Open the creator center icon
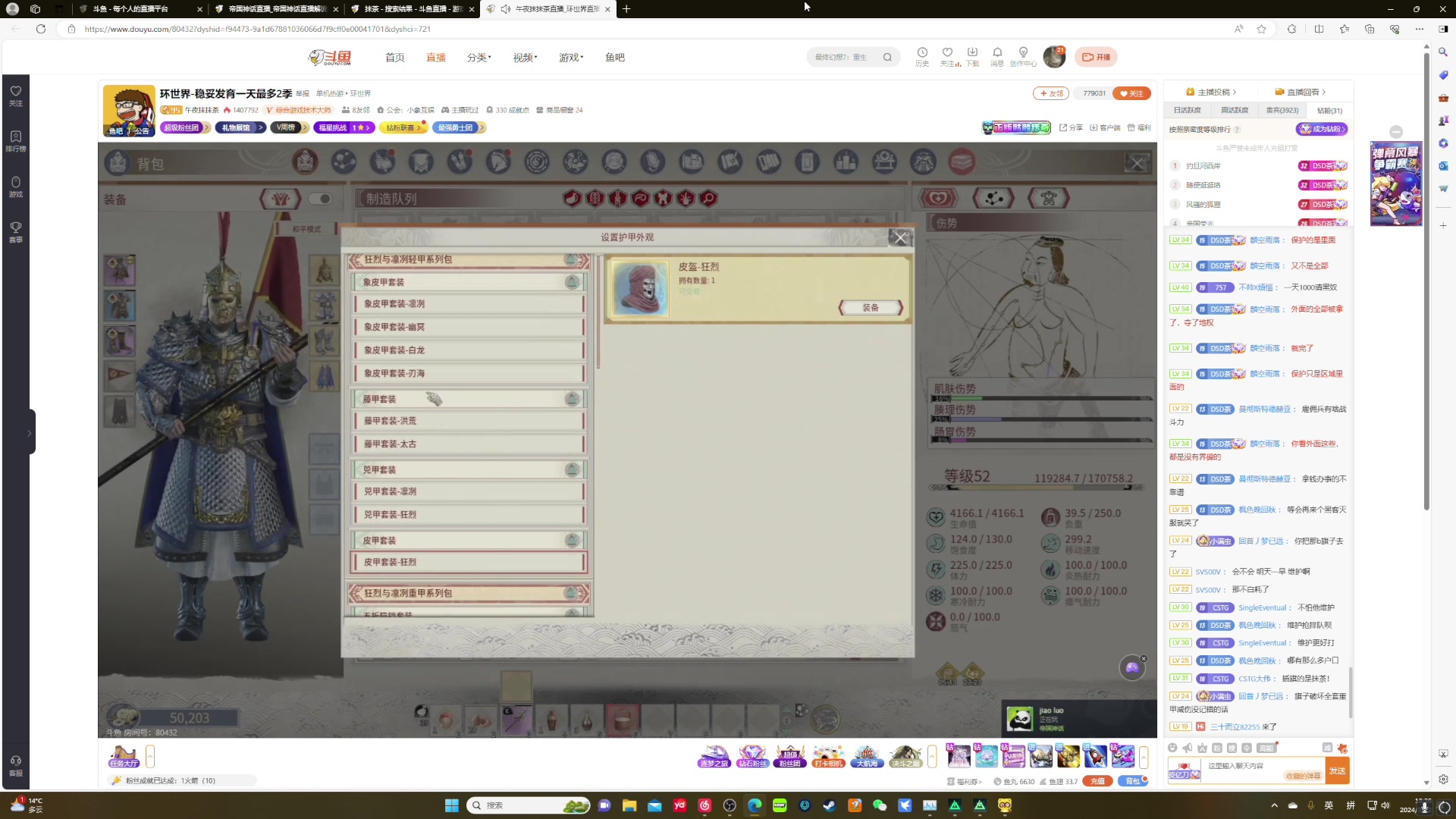Viewport: 1456px width, 819px height. coord(1023,53)
